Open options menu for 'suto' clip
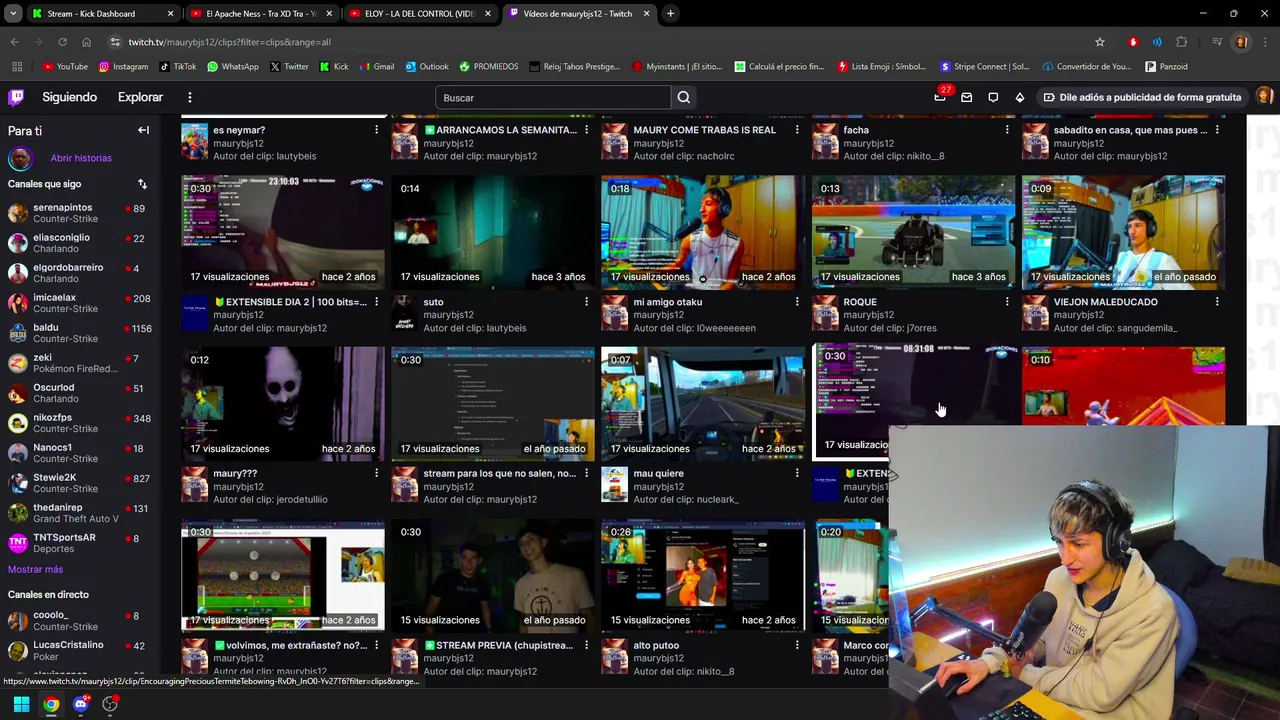 coord(586,301)
